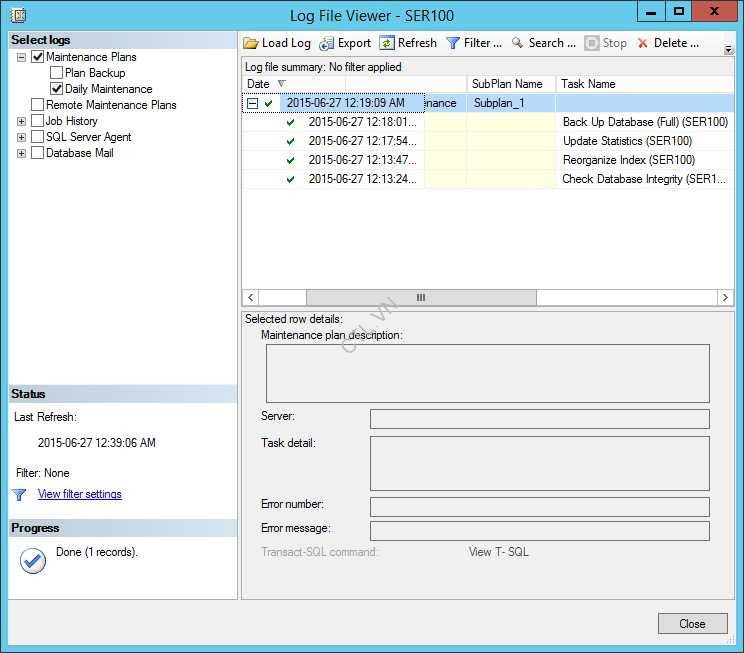Expand the Job History tree node
Viewport: 744px width, 653px height.
pos(22,121)
